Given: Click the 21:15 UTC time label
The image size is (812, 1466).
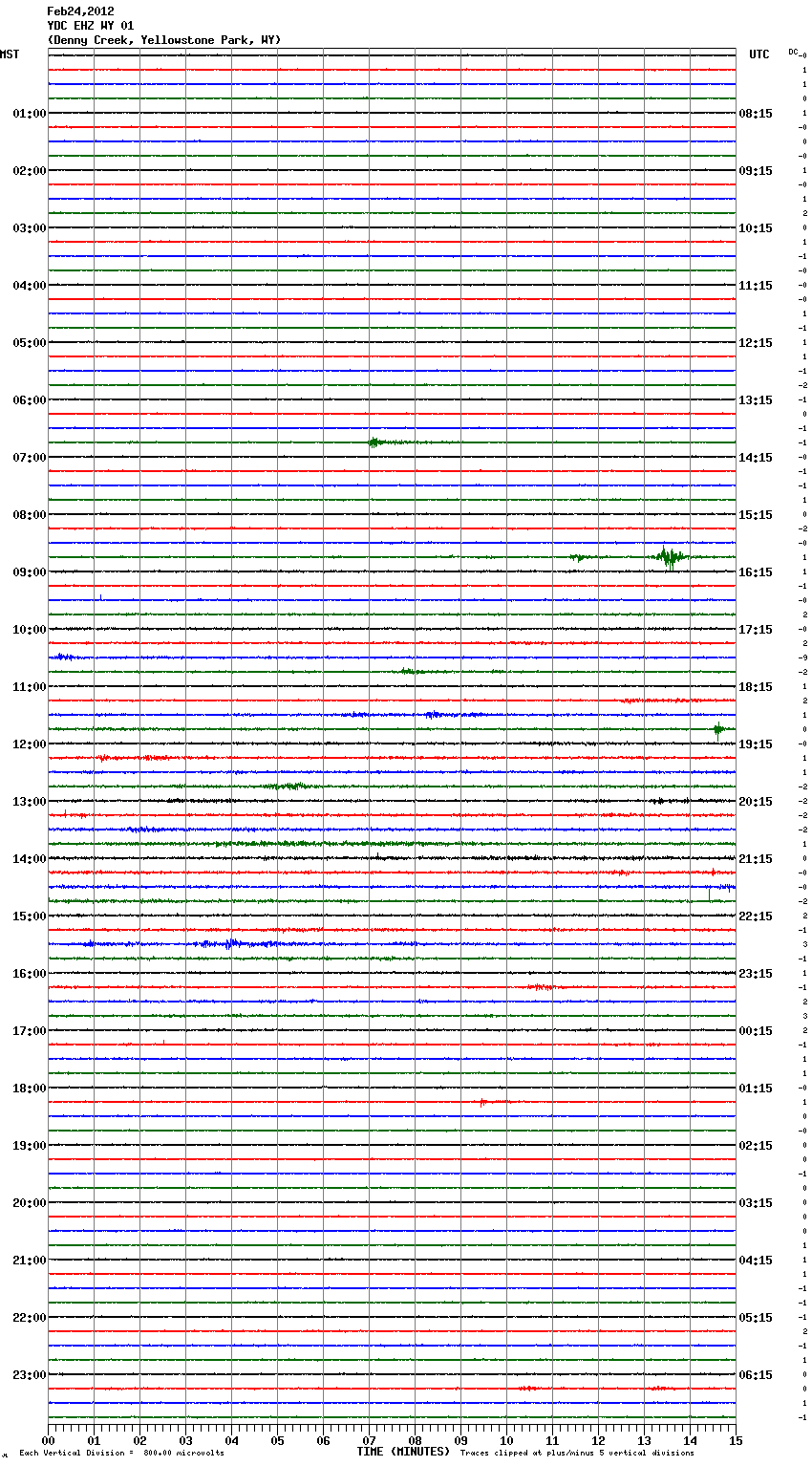Looking at the screenshot, I should click(756, 859).
